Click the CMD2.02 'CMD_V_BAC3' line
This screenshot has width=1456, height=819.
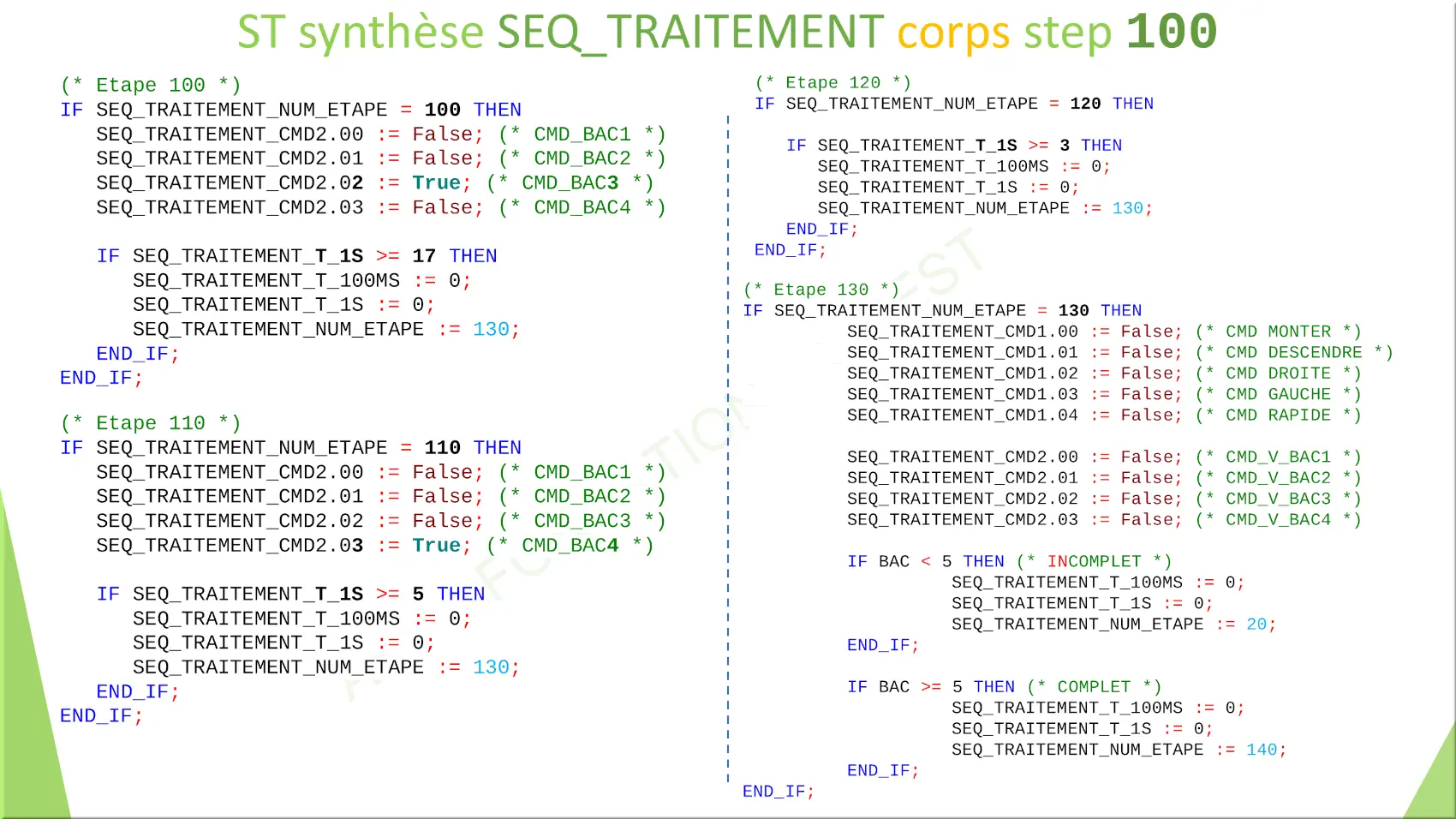(1104, 499)
